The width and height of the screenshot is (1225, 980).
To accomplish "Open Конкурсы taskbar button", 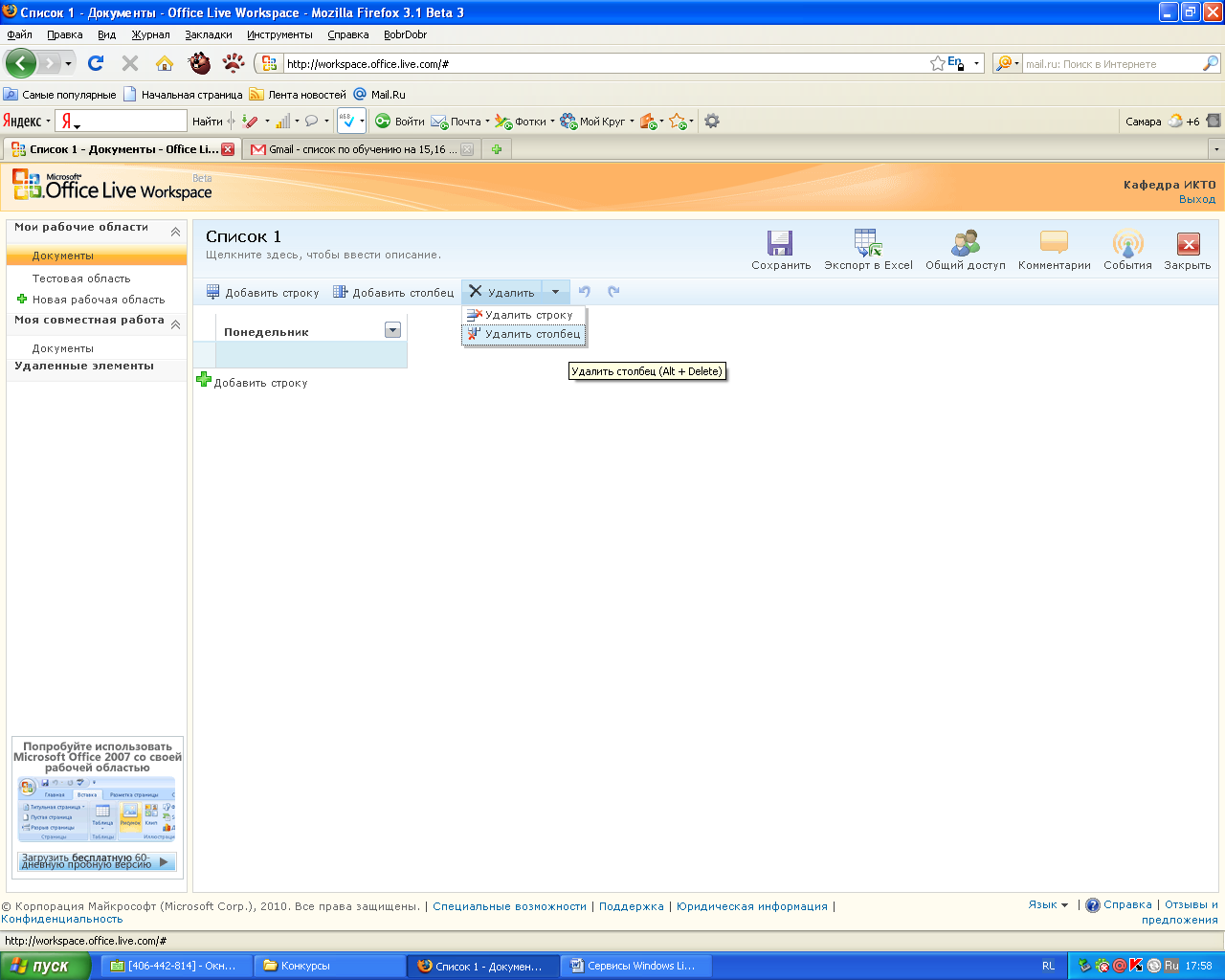I will point(329,966).
